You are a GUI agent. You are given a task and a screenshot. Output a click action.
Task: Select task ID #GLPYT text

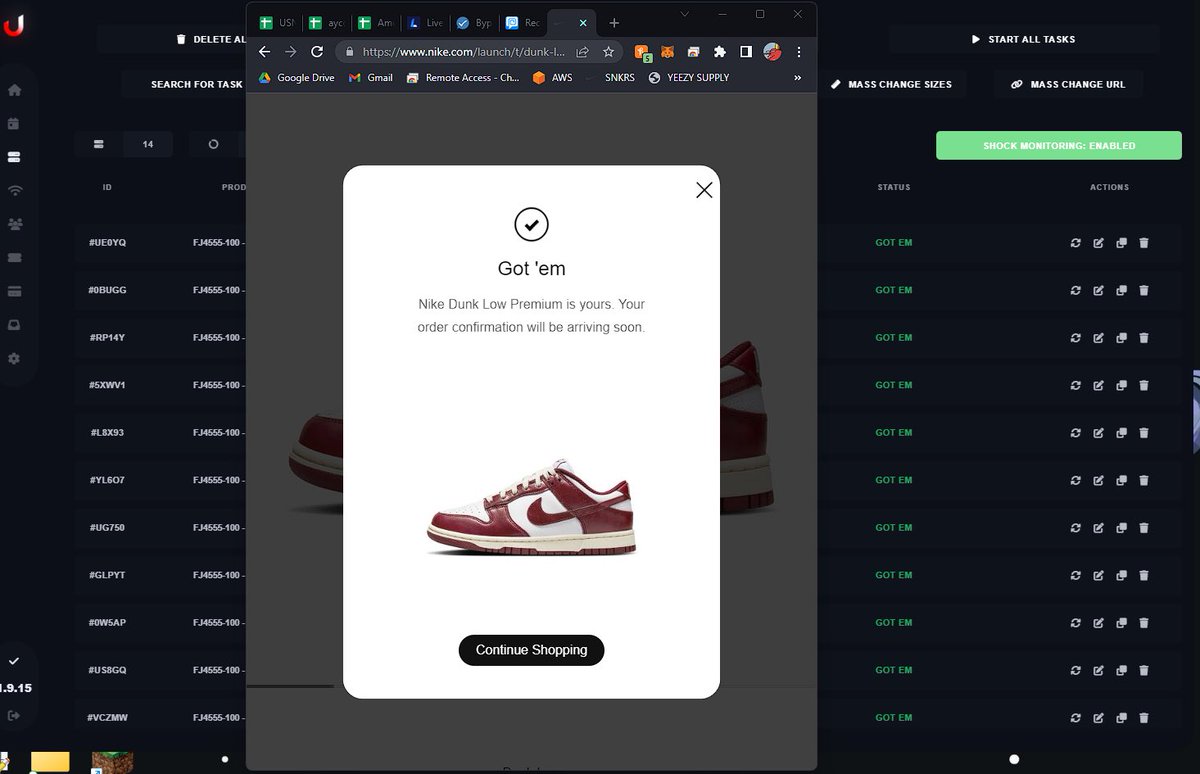[x=108, y=575]
